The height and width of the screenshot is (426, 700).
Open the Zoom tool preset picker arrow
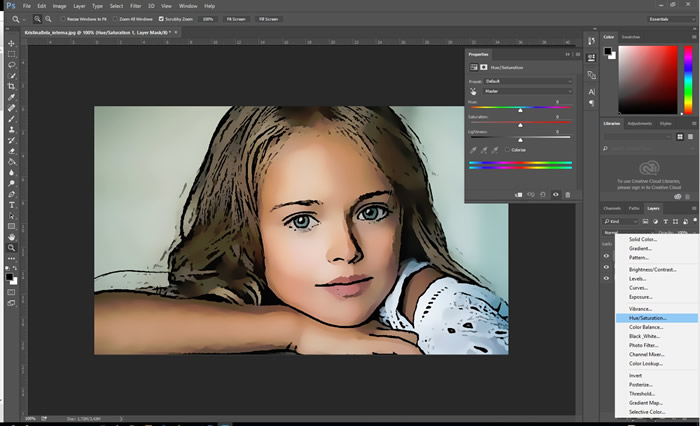(24, 19)
